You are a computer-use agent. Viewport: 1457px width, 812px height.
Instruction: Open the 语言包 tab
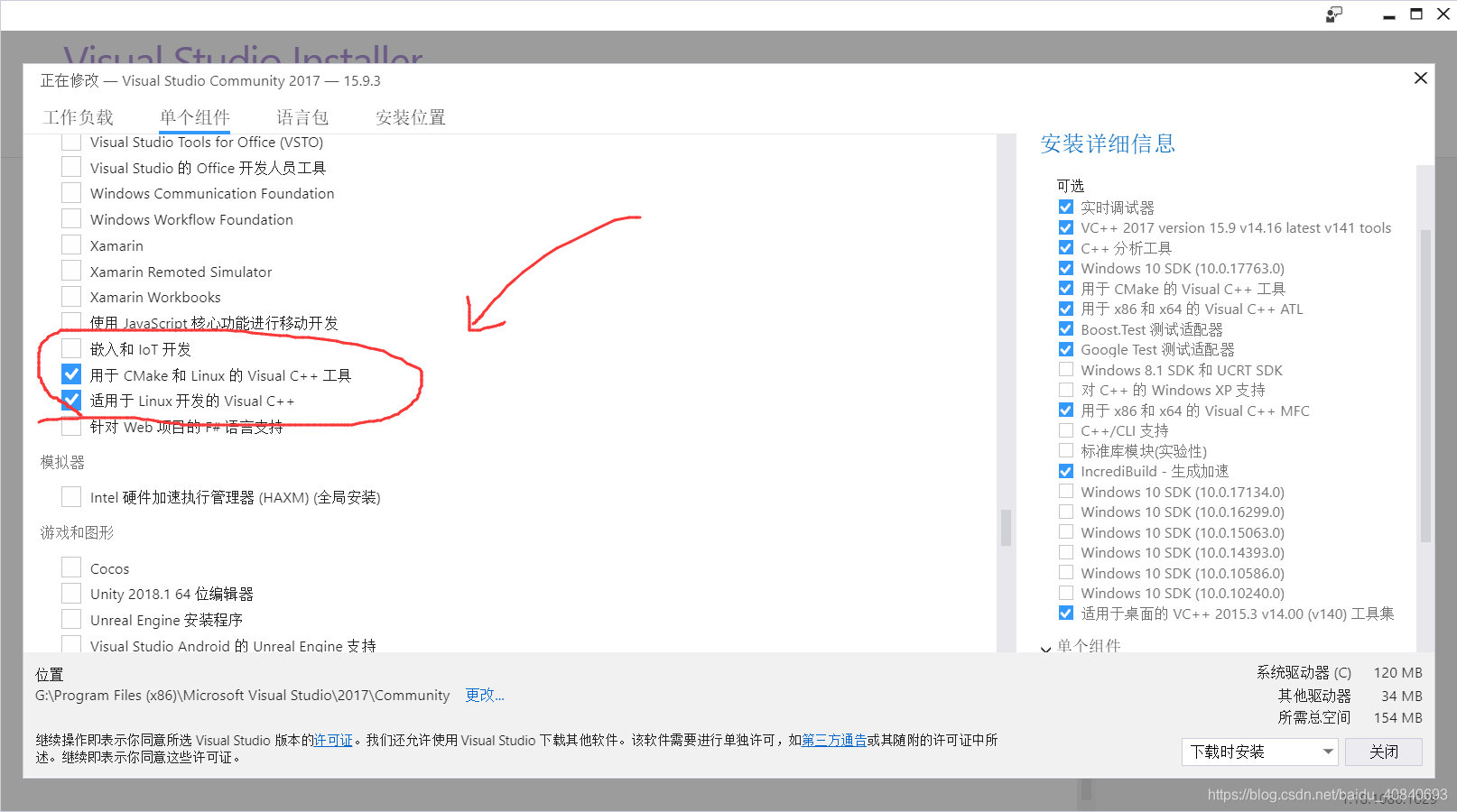pyautogui.click(x=302, y=117)
